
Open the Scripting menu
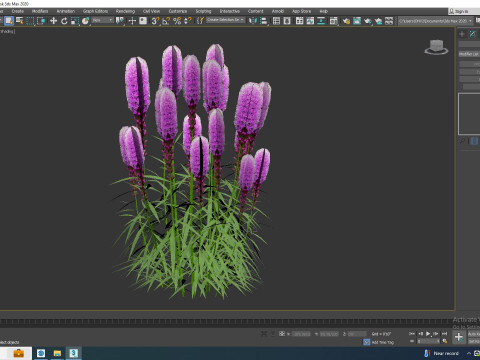[x=203, y=11]
